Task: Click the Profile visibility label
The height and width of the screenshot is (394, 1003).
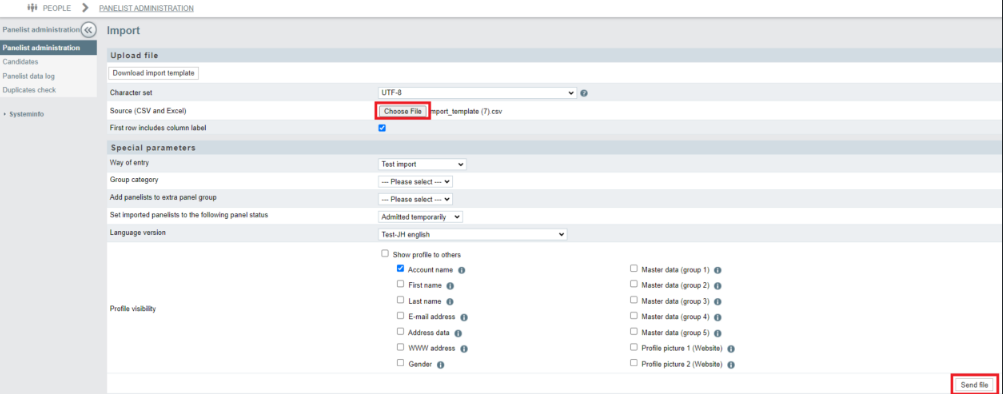Action: tap(133, 309)
